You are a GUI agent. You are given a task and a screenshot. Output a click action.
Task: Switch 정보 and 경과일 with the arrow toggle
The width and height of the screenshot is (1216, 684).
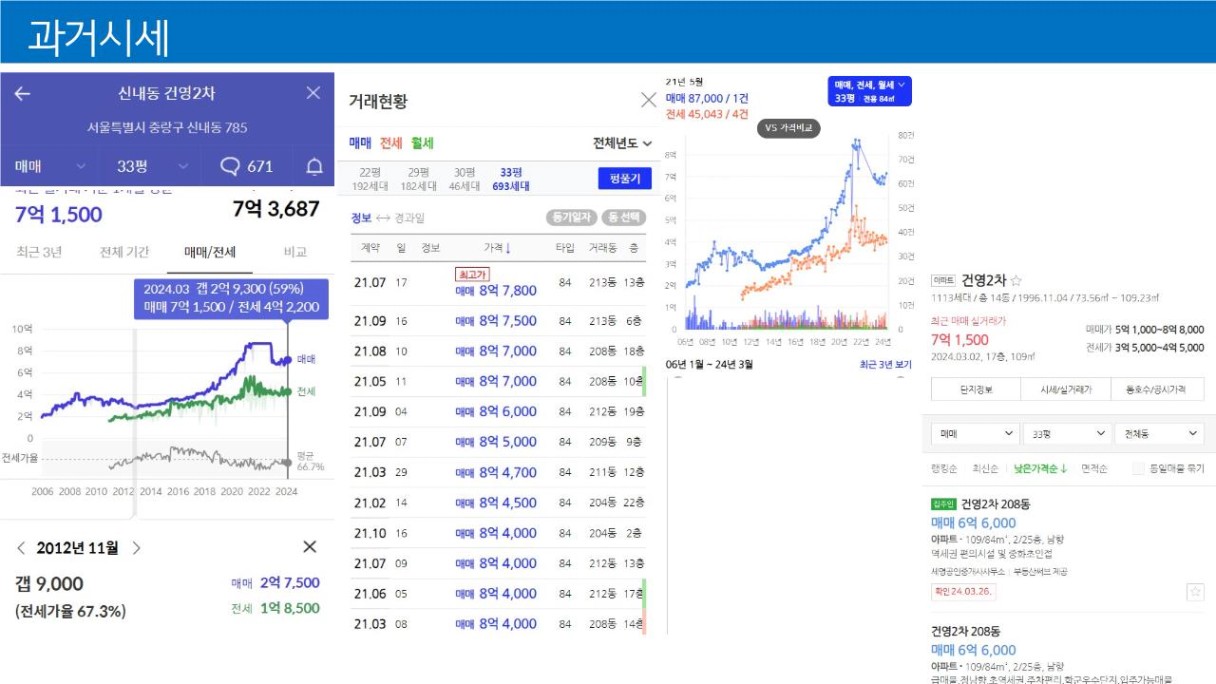382,217
